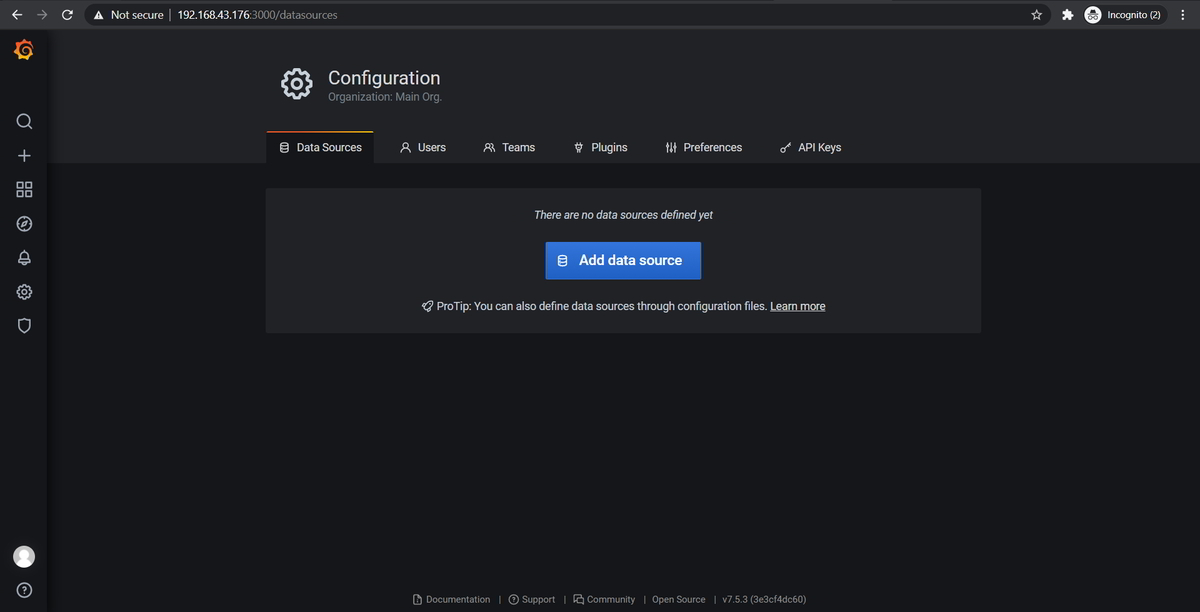The height and width of the screenshot is (612, 1200).
Task: Switch to the Preferences tab
Action: pos(704,147)
